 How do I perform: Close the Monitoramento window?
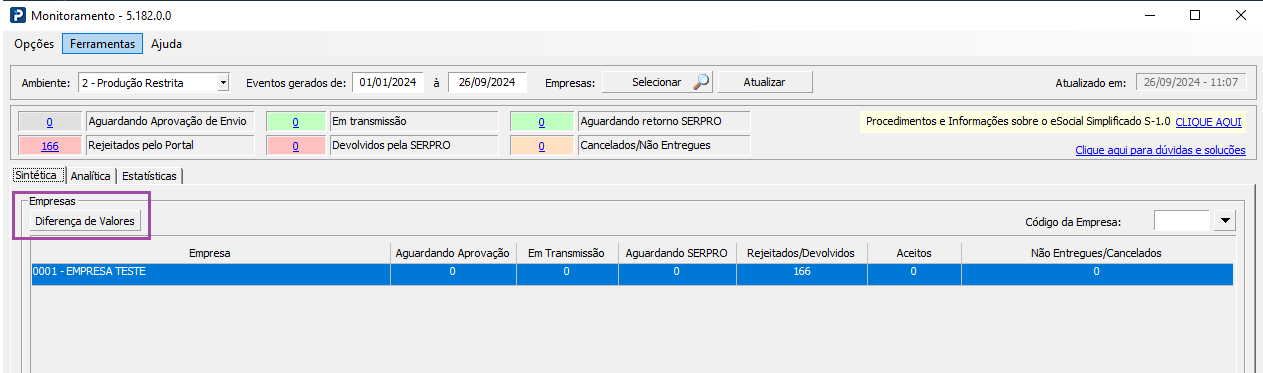[1240, 16]
